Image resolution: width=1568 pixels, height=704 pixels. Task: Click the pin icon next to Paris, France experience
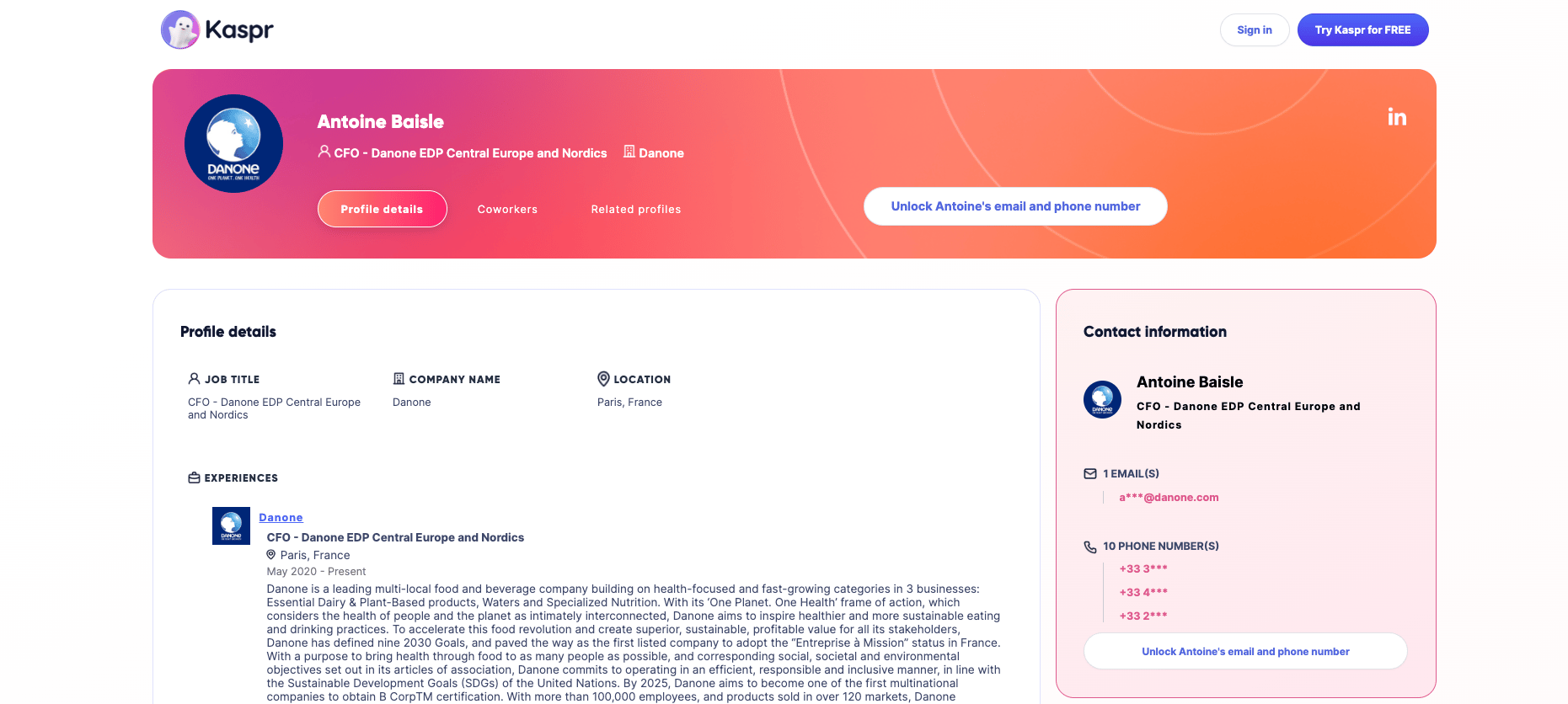271,555
